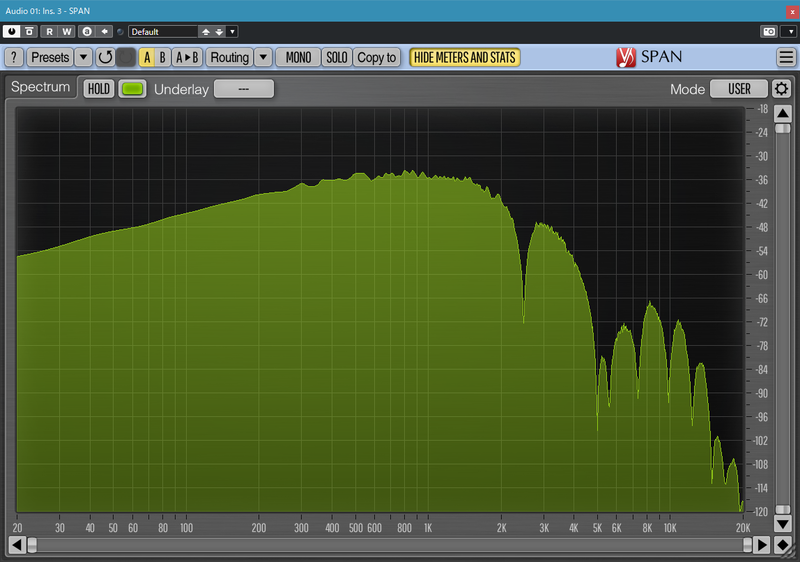This screenshot has width=800, height=562.
Task: Click the bypass effect icon
Action: [29, 32]
